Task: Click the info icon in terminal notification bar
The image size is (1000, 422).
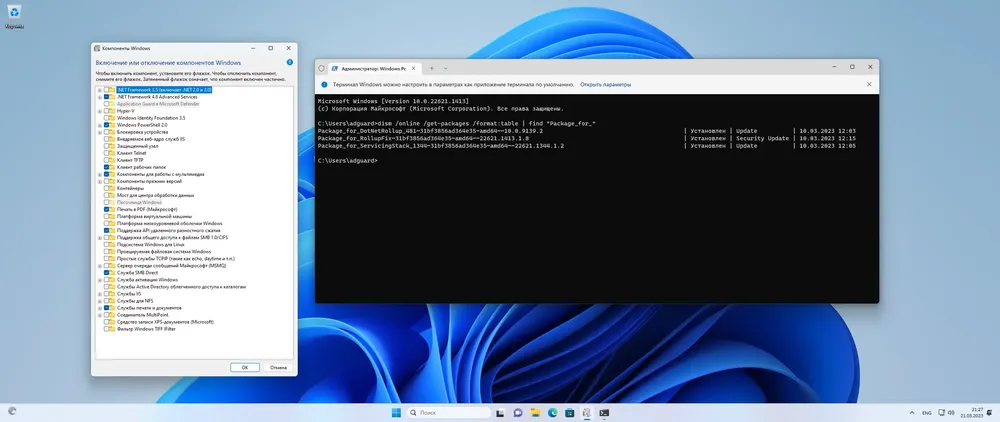Action: (324, 84)
